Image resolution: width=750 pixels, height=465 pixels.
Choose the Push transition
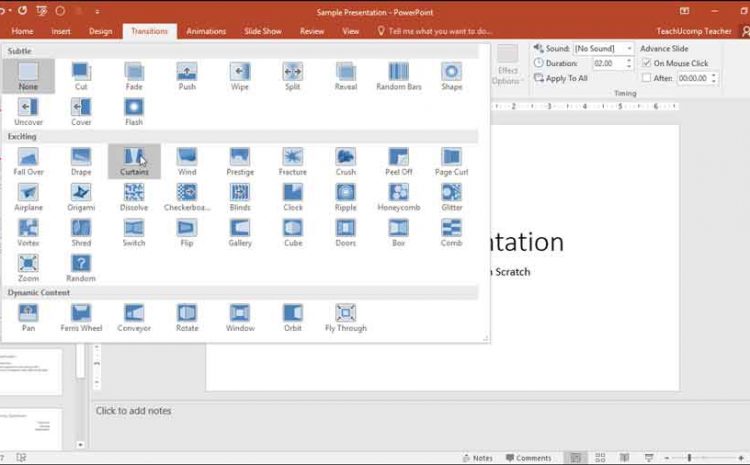[187, 76]
